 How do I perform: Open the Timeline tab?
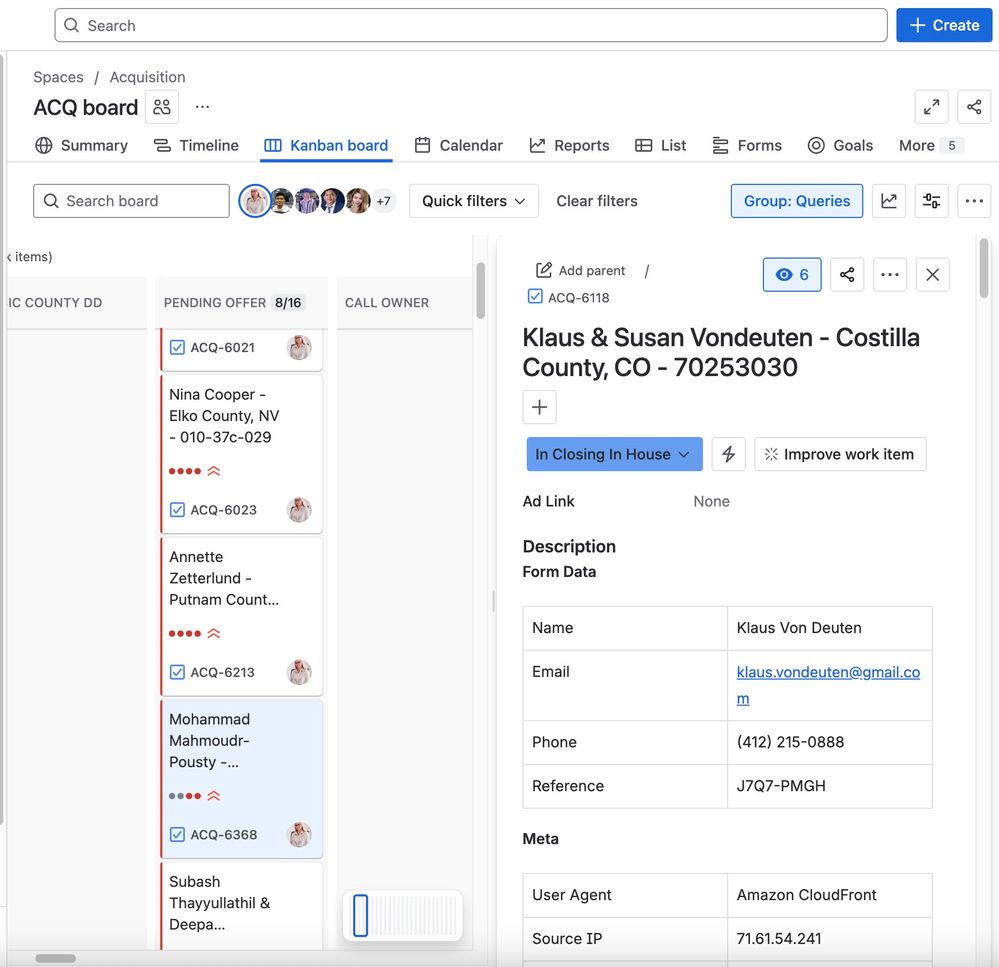pos(196,145)
